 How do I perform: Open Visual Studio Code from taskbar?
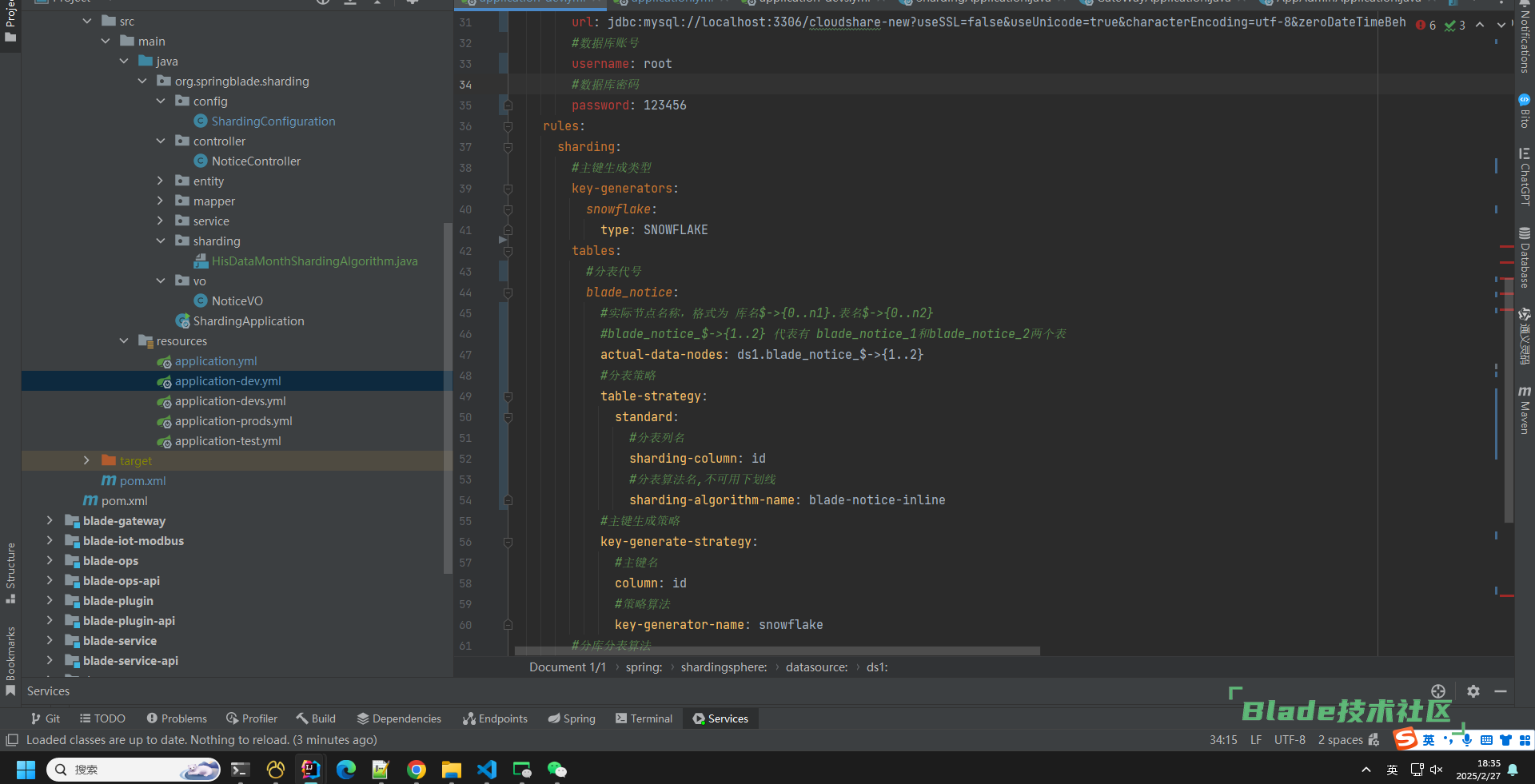(487, 770)
